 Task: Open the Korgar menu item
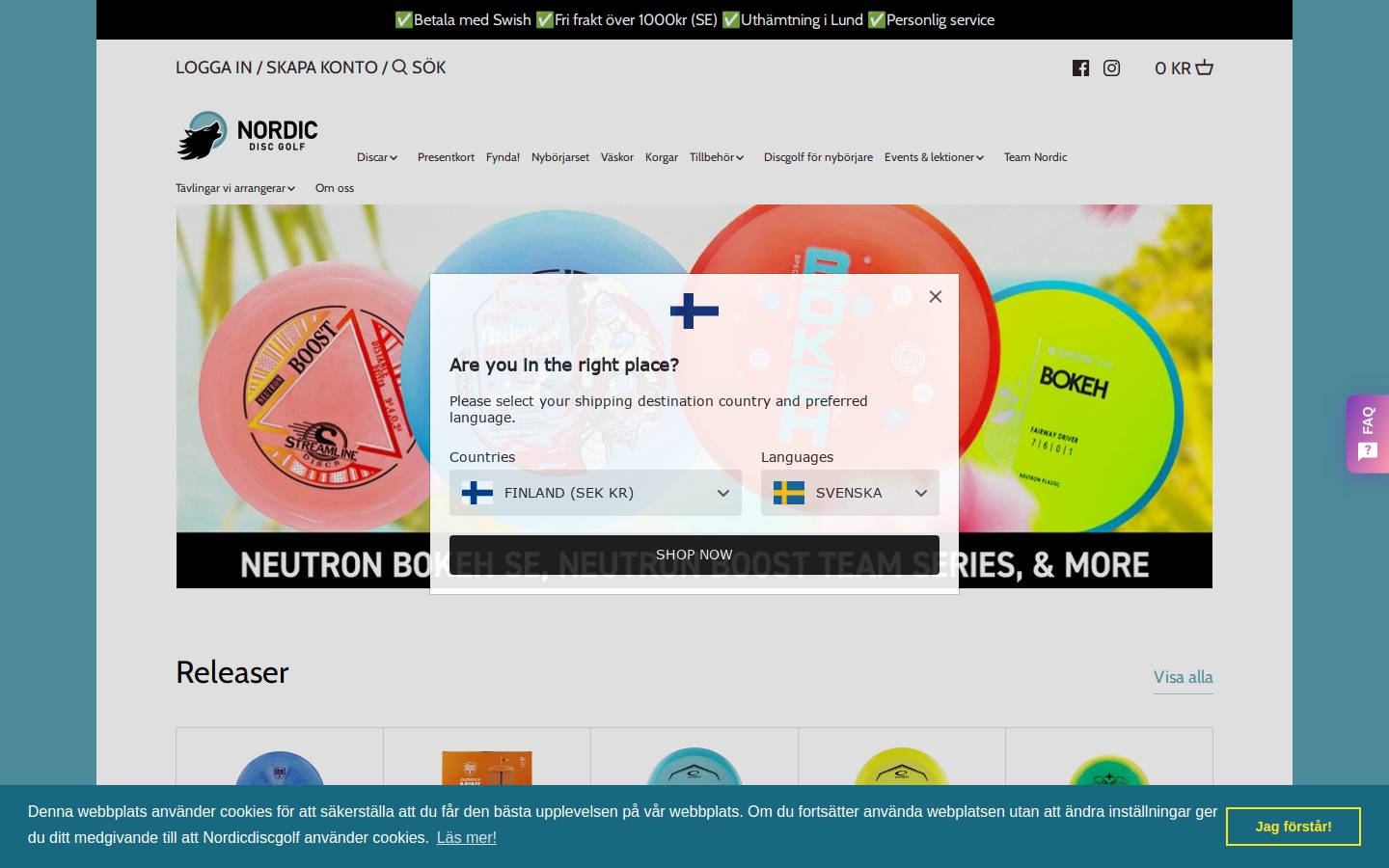[x=662, y=157]
